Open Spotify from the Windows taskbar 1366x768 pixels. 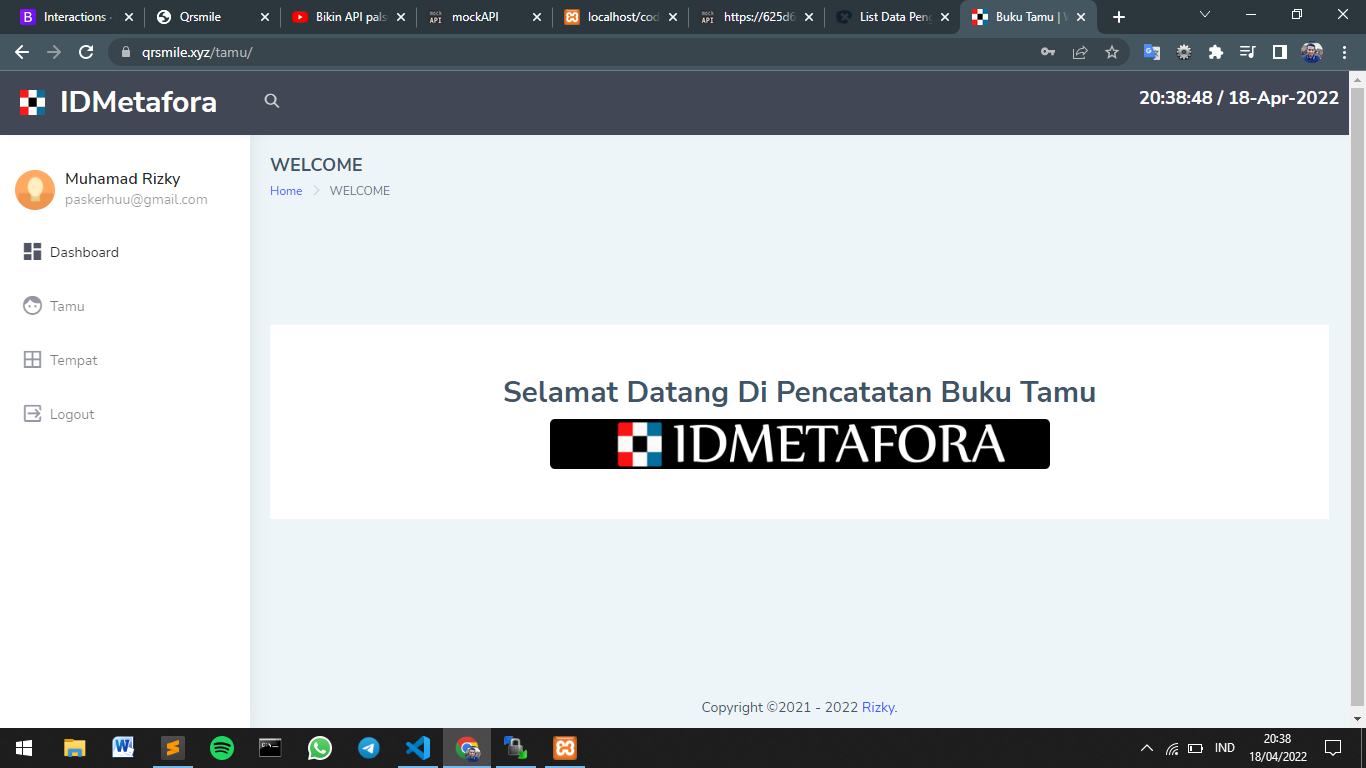pyautogui.click(x=222, y=748)
